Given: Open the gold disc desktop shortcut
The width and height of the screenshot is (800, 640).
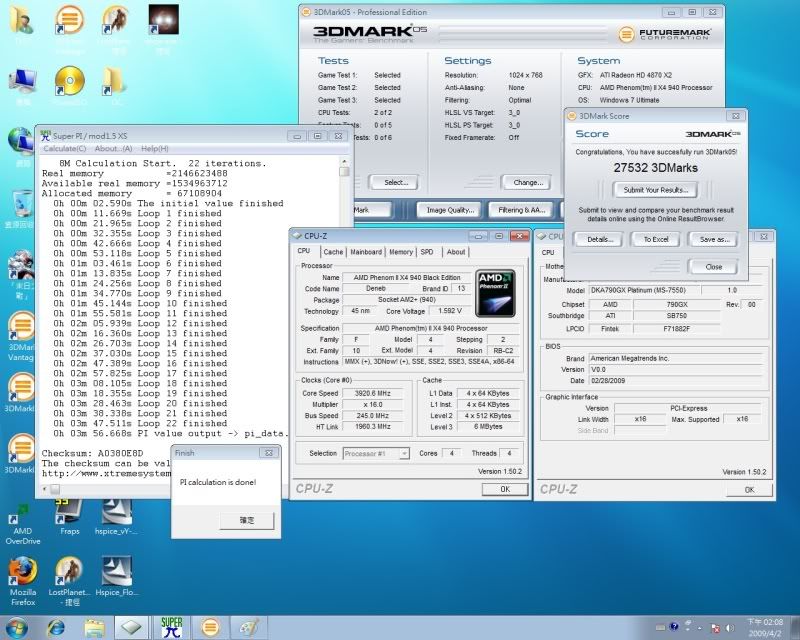Looking at the screenshot, I should [x=69, y=82].
